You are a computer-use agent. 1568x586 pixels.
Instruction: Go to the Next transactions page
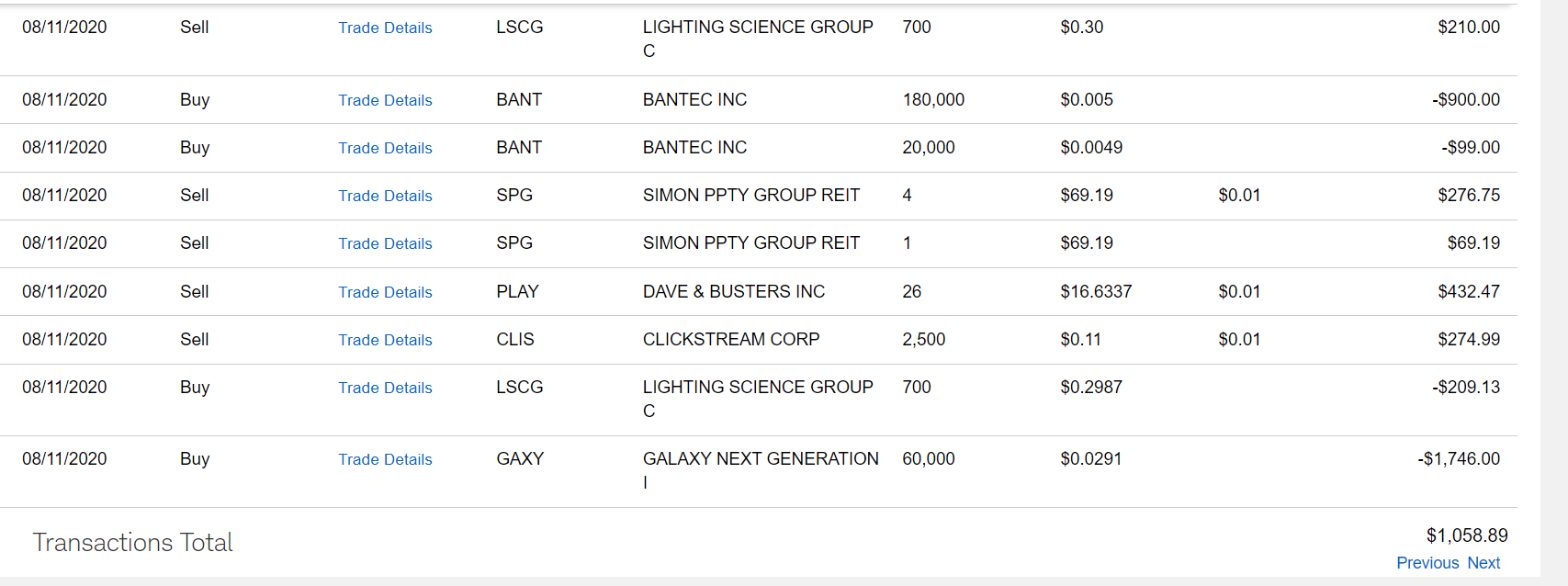click(1483, 563)
